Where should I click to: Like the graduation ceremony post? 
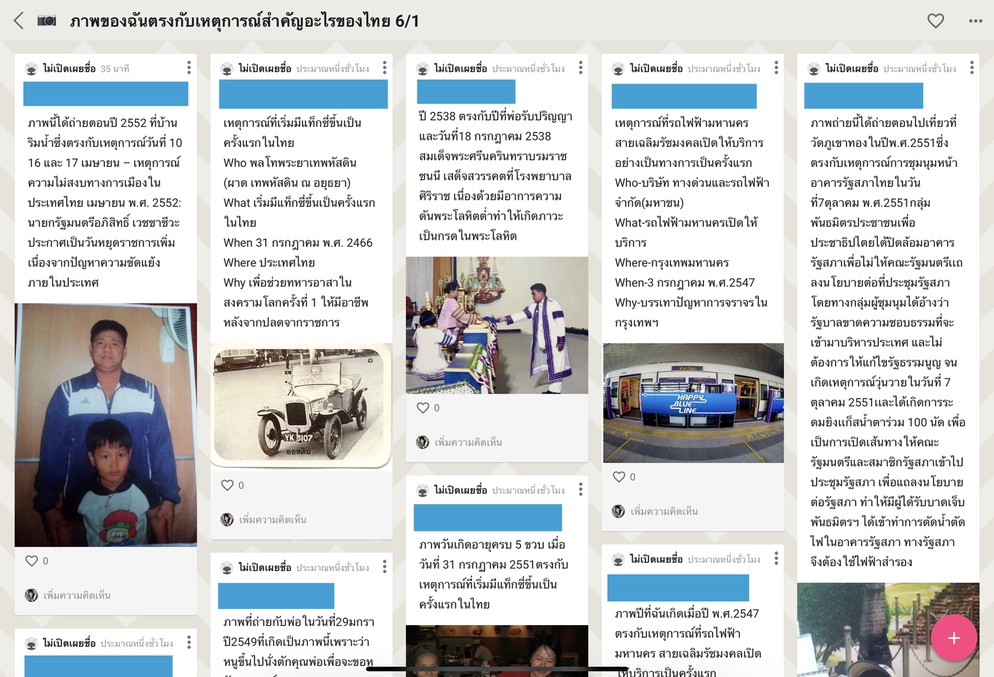pyautogui.click(x=423, y=408)
